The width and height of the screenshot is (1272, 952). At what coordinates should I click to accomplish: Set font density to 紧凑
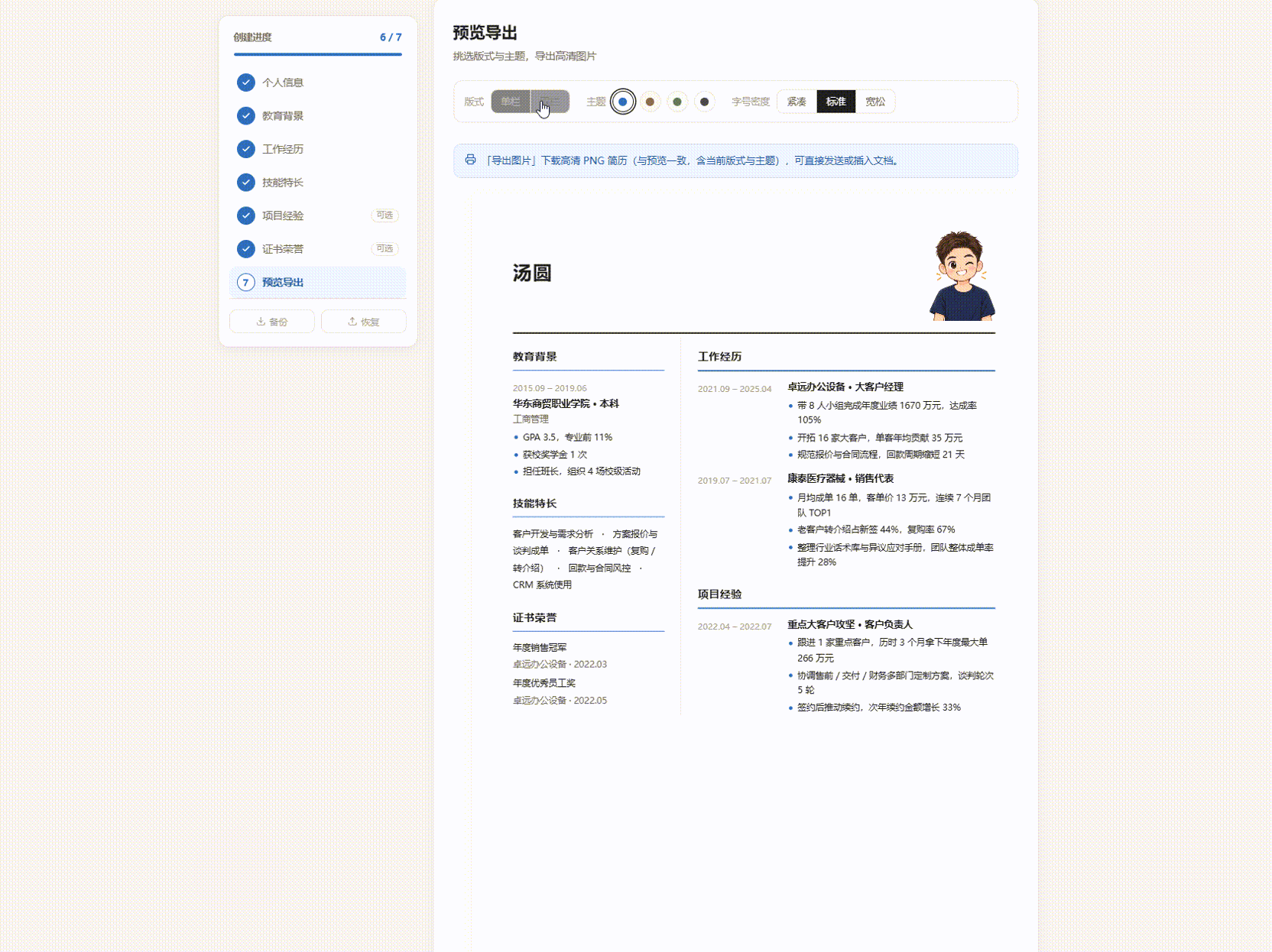coord(797,102)
